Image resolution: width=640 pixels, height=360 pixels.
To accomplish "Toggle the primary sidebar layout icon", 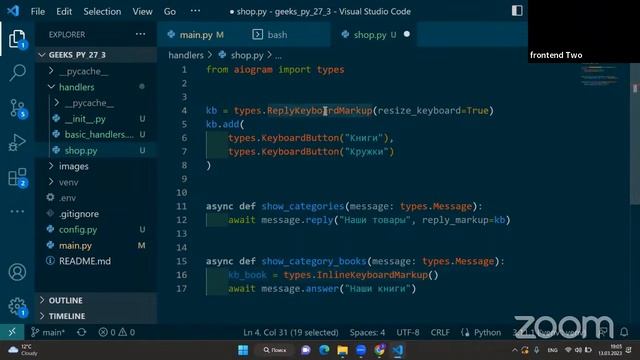I will point(517,11).
